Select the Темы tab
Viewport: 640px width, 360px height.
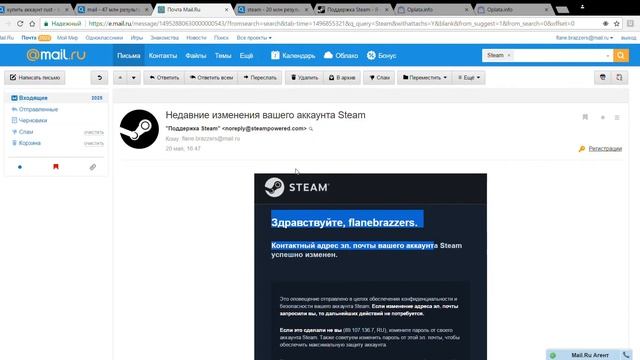coord(223,56)
